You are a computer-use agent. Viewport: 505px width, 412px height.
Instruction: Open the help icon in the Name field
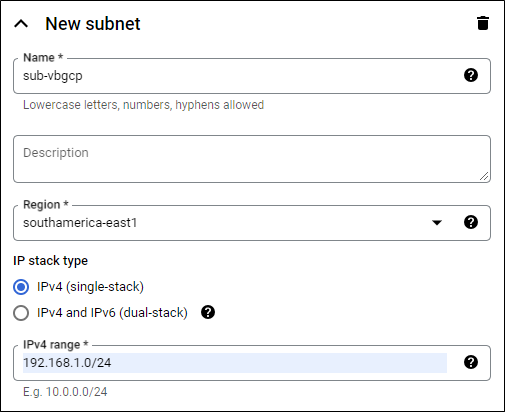(x=471, y=75)
